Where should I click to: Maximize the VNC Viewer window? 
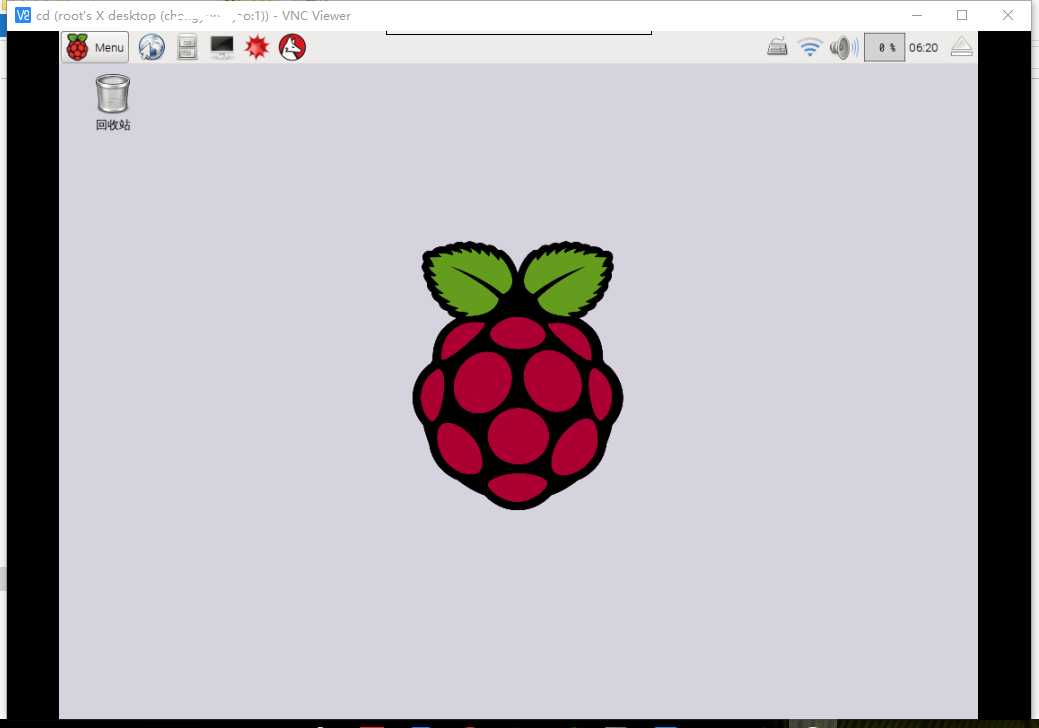click(962, 15)
